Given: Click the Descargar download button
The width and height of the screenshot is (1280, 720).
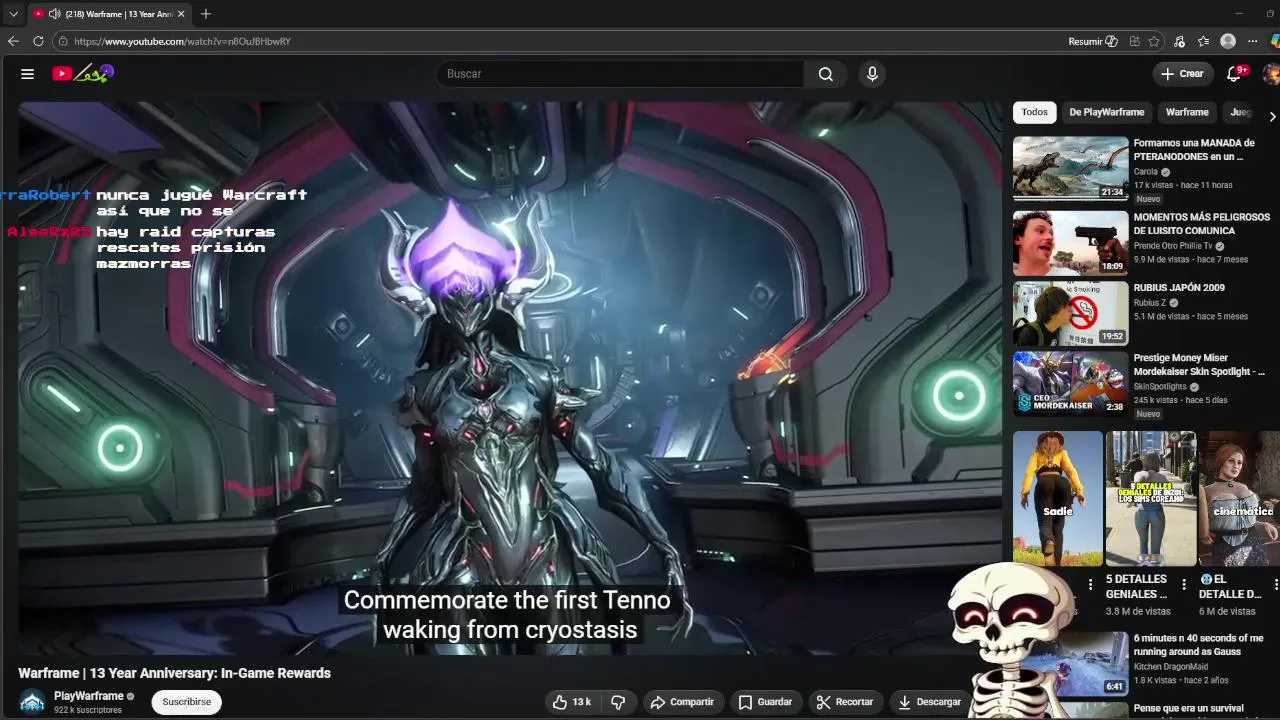Looking at the screenshot, I should click(x=929, y=702).
